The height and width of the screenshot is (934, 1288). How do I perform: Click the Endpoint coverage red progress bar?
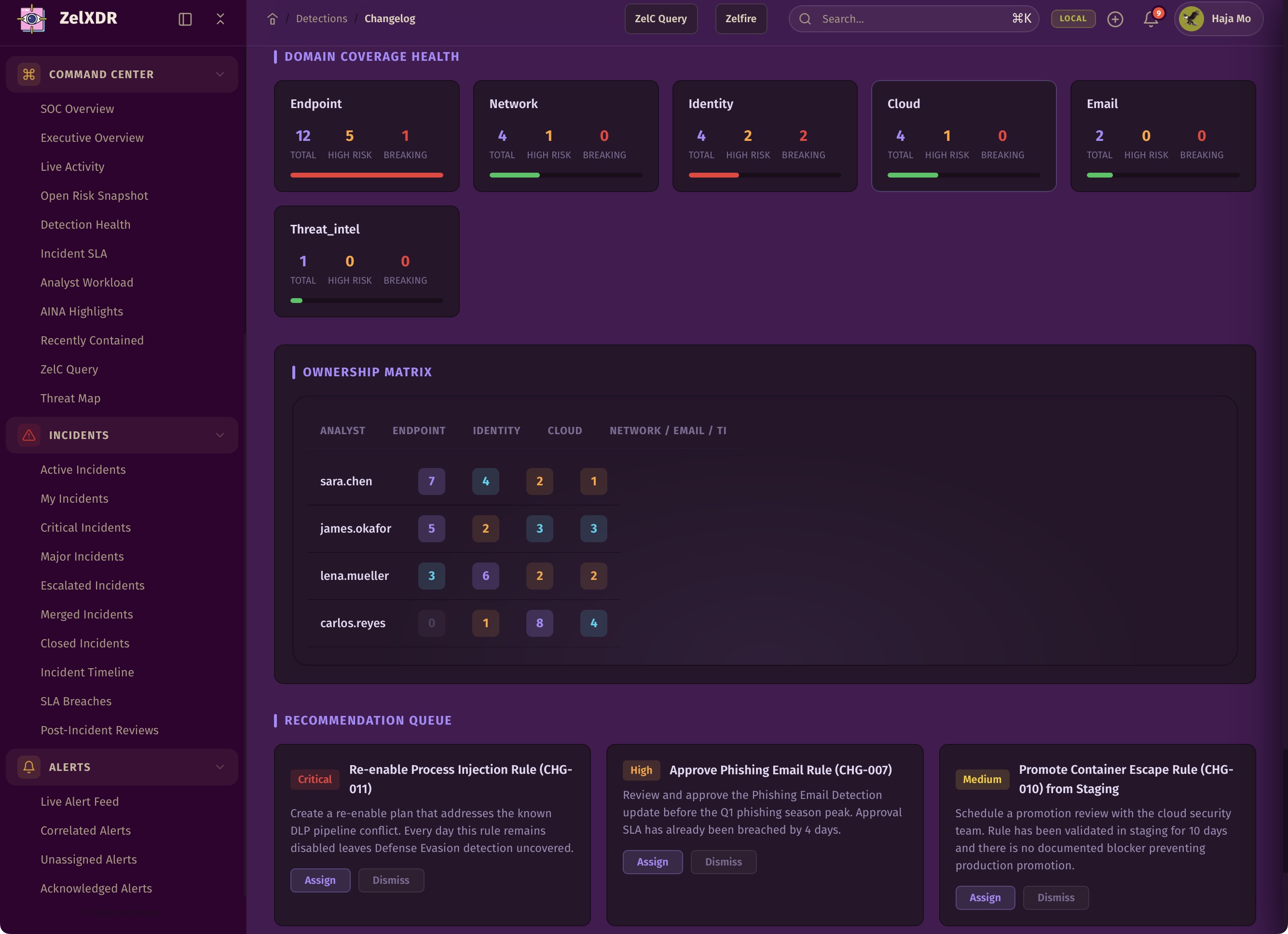pos(366,176)
